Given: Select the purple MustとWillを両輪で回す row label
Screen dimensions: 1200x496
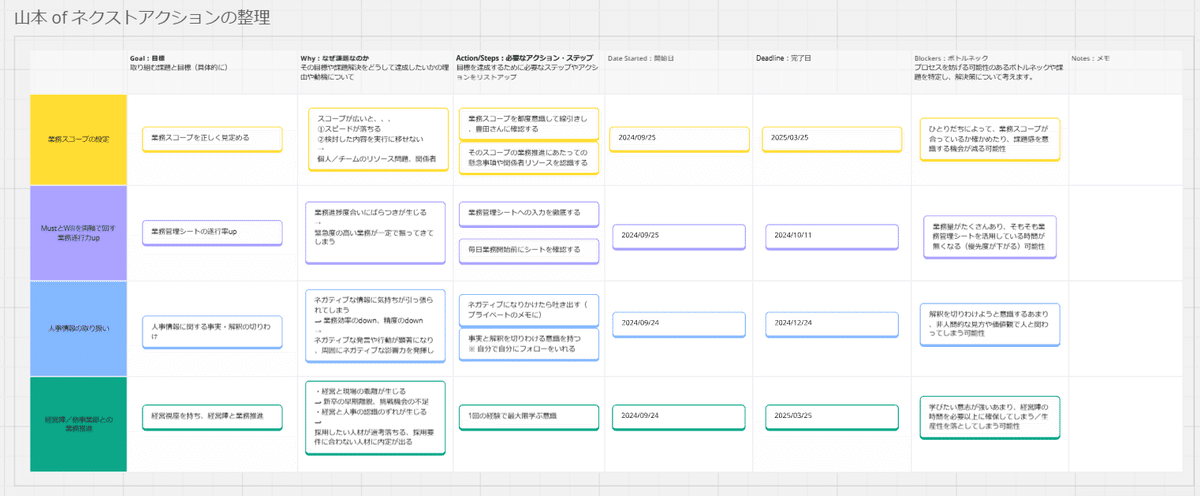Looking at the screenshot, I should (79, 233).
